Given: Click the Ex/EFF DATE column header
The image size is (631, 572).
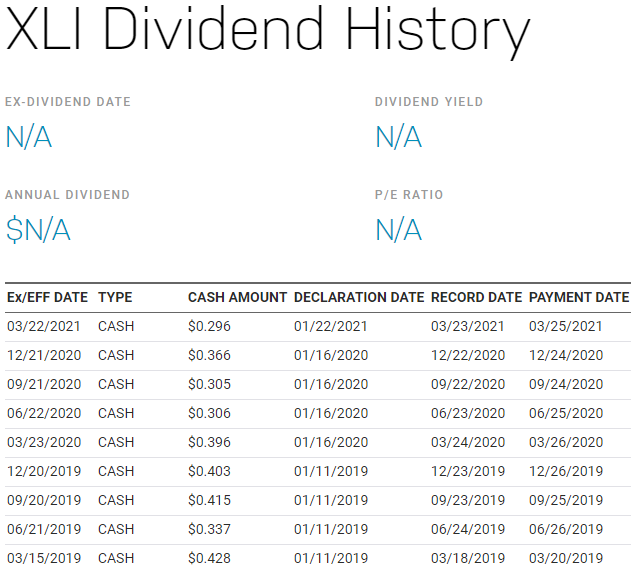Looking at the screenshot, I should click(x=47, y=297).
